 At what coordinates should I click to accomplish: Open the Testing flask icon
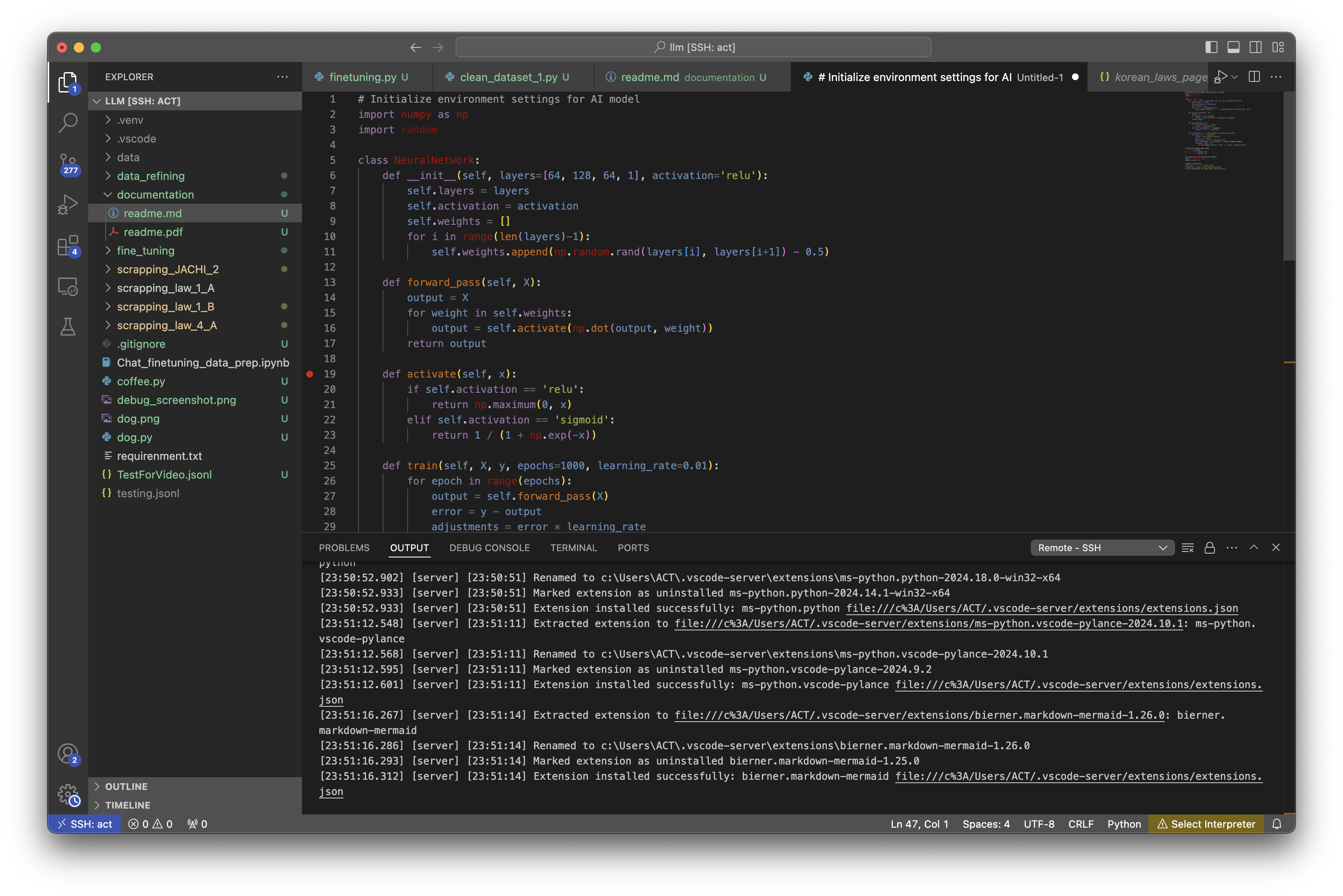pyautogui.click(x=68, y=327)
